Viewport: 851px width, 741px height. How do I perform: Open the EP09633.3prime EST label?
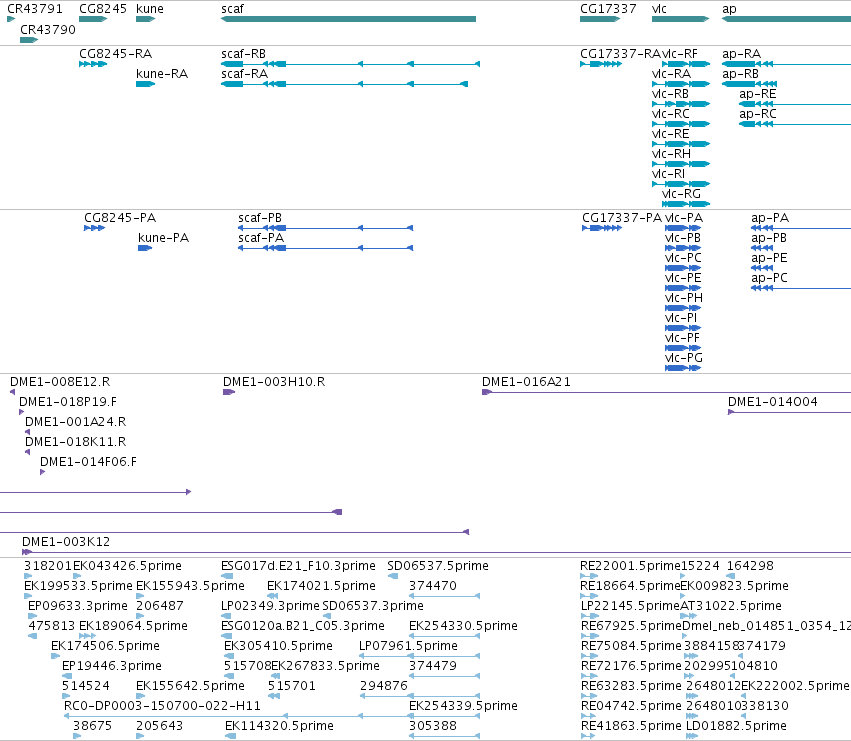78,605
